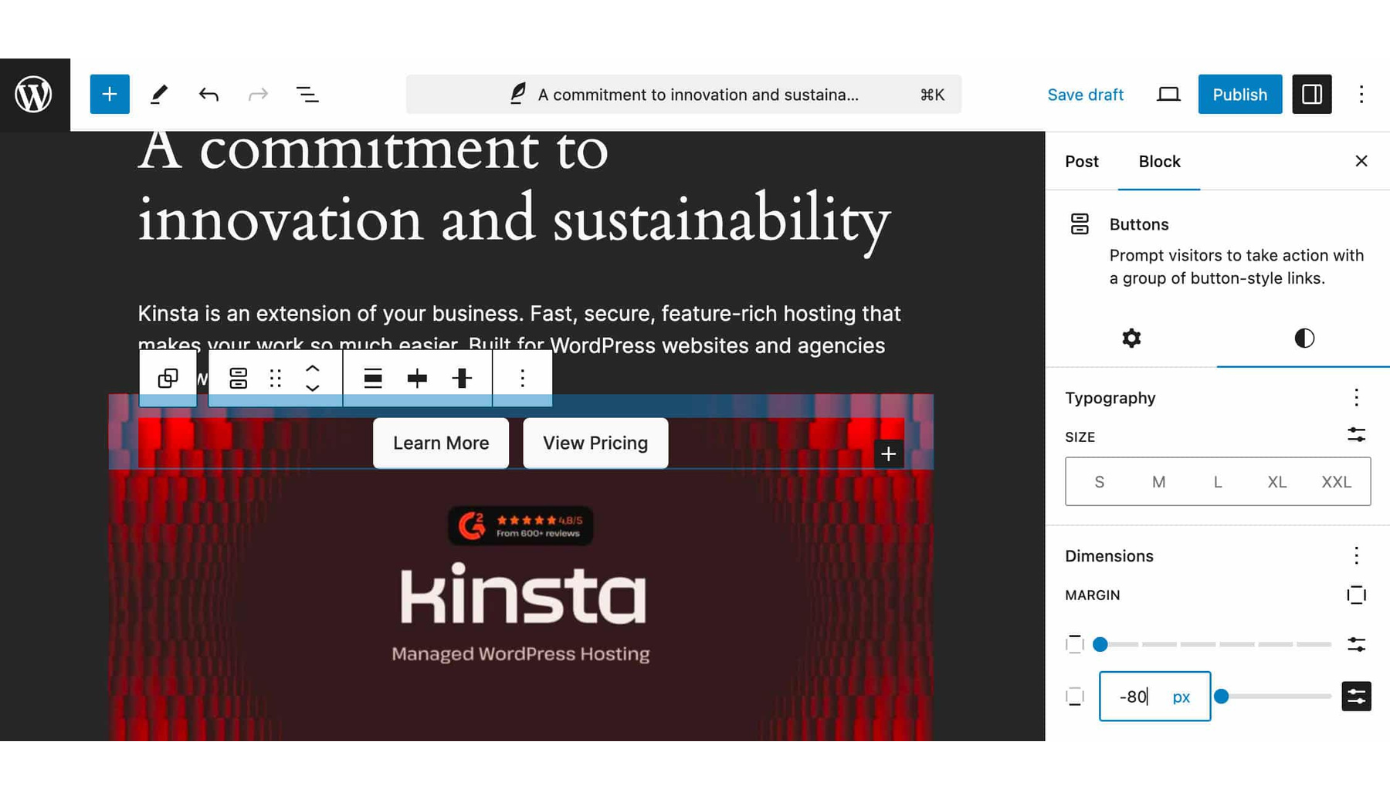The image size is (1390, 800).
Task: Open the align block toolbar icon
Action: coord(372,378)
